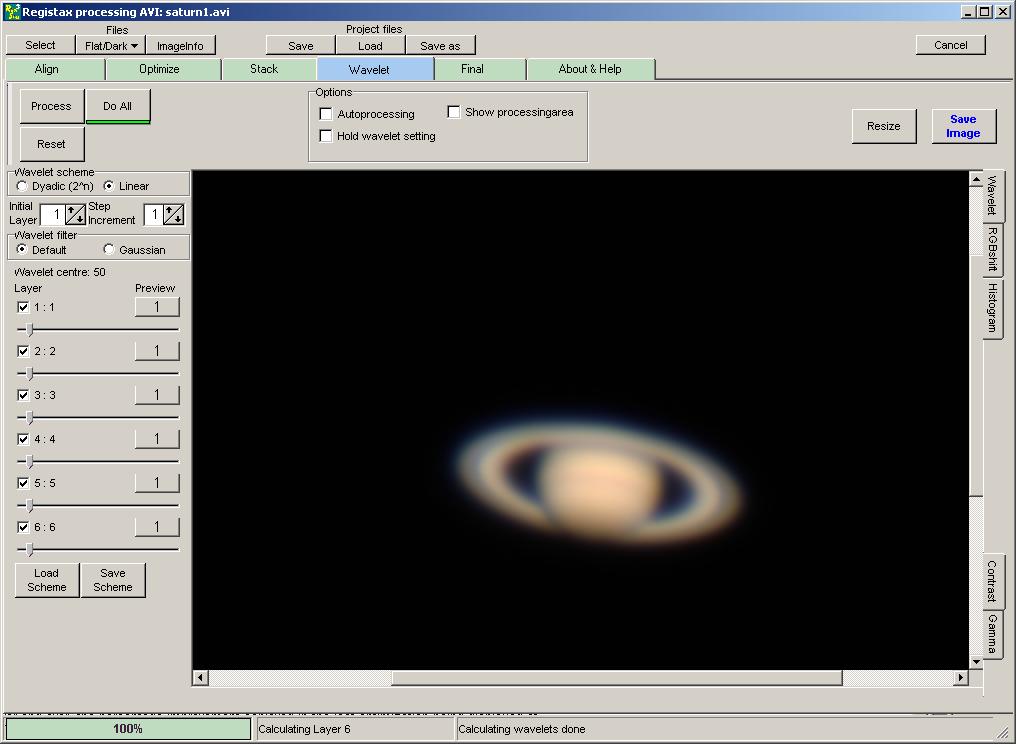Viewport: 1016px width, 744px height.
Task: Click Preview button for layer 2 : 2
Action: point(157,351)
